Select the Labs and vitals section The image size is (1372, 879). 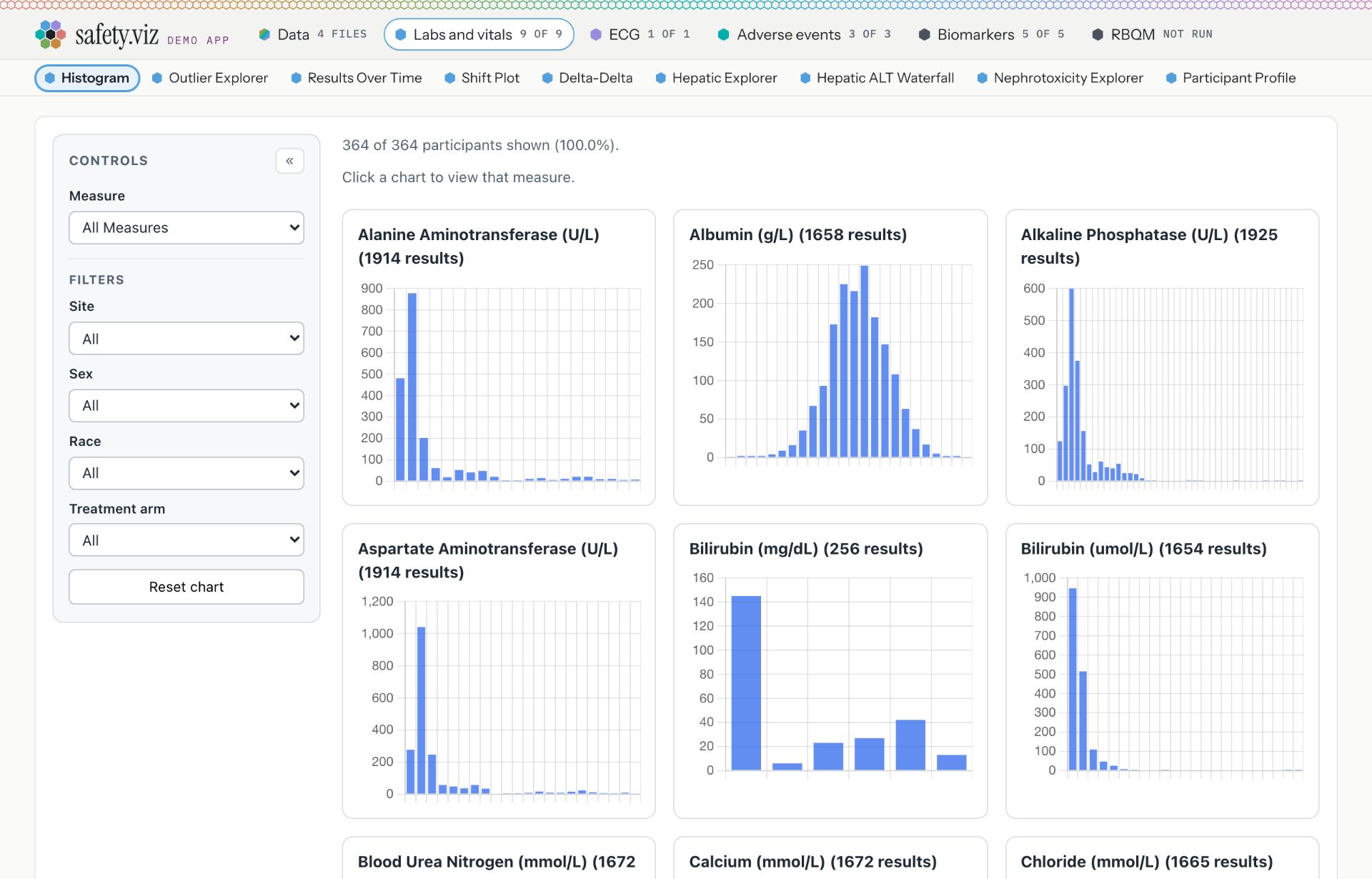(479, 34)
